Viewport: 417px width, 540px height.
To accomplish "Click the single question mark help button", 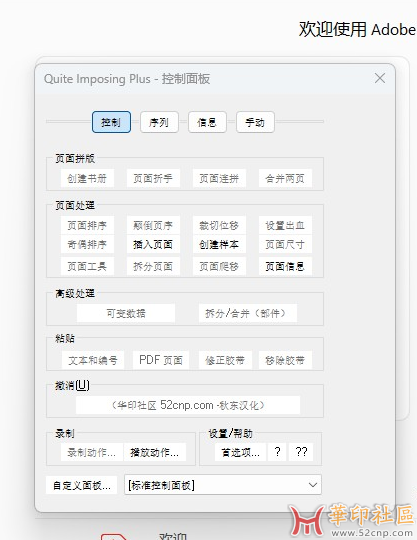I will pos(277,452).
